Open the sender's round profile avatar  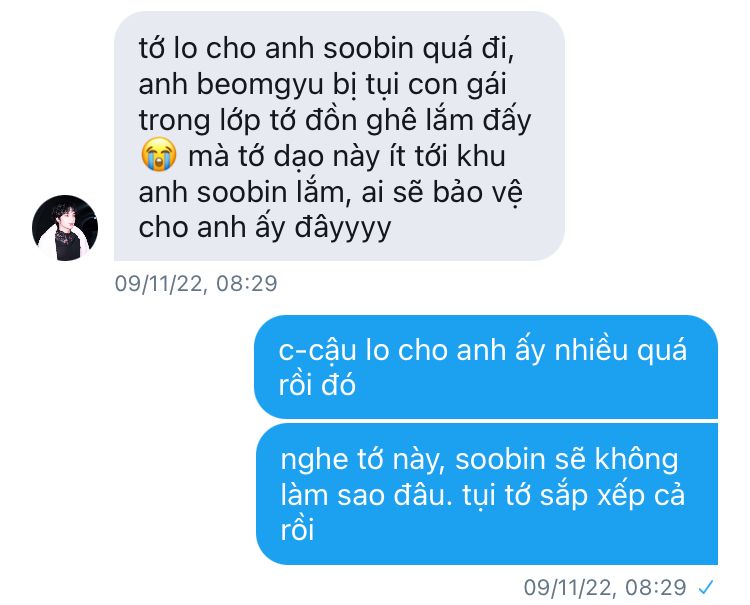click(65, 228)
